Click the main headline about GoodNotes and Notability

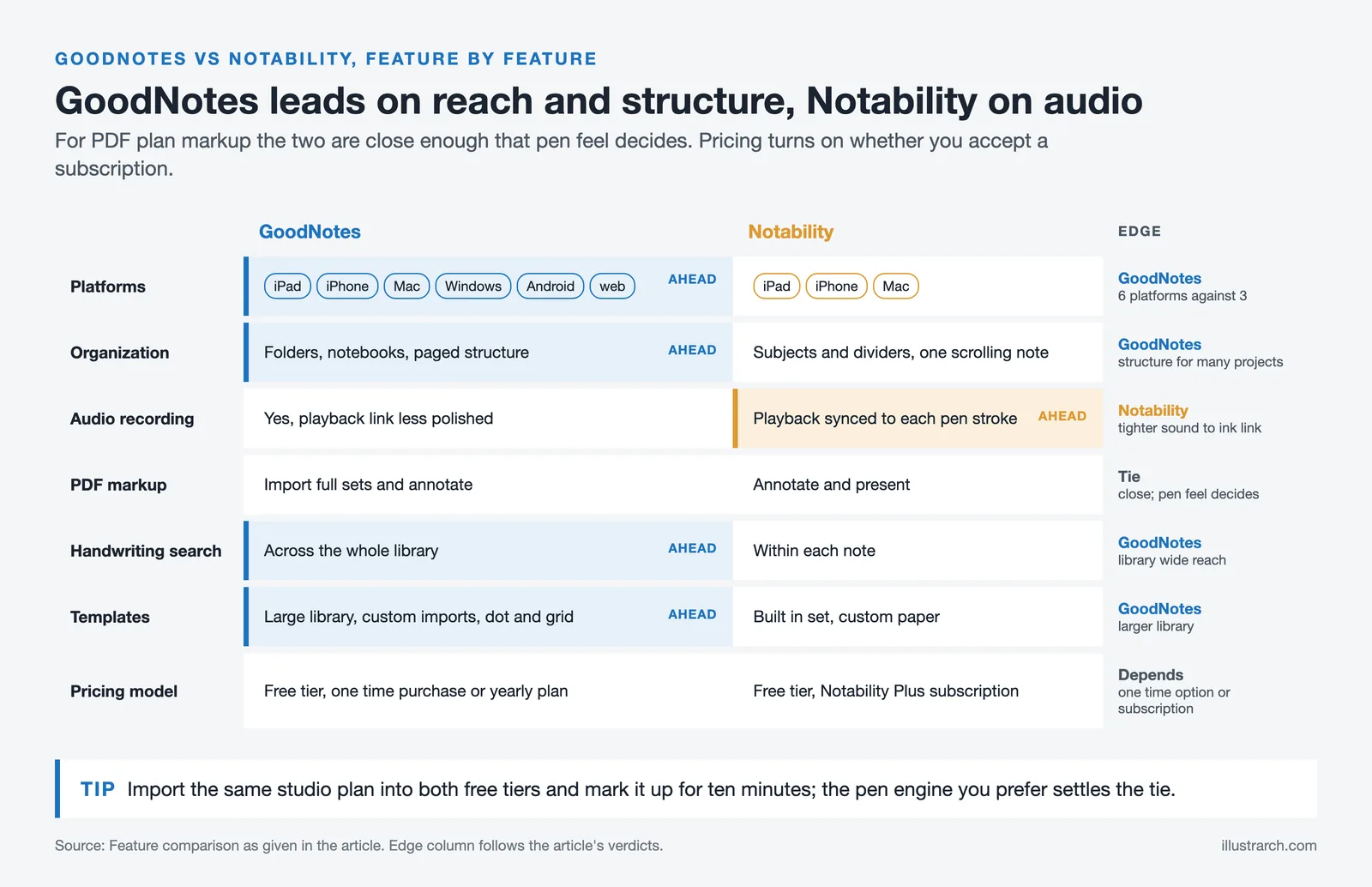click(x=599, y=101)
